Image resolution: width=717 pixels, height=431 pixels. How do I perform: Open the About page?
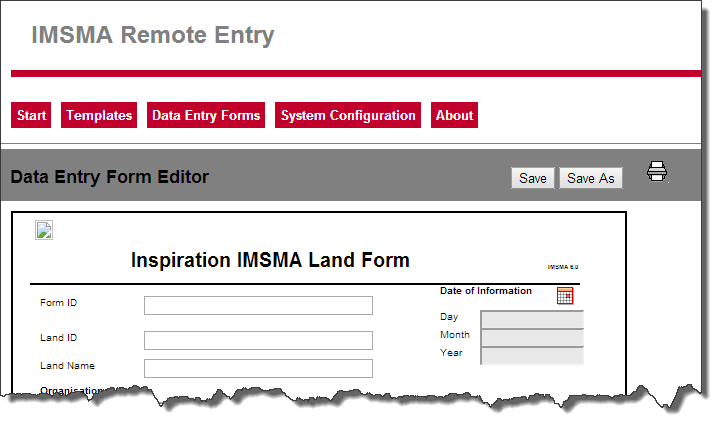pos(454,116)
